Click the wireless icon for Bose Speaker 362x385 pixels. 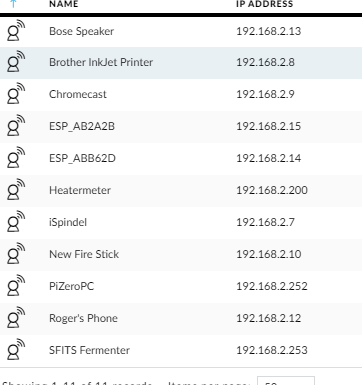(16, 30)
